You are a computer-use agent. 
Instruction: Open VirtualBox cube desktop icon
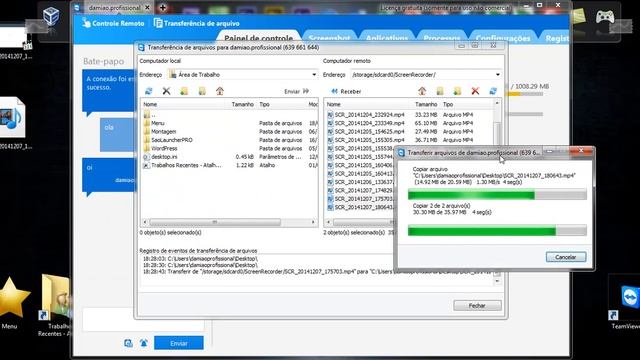pyautogui.click(x=51, y=16)
